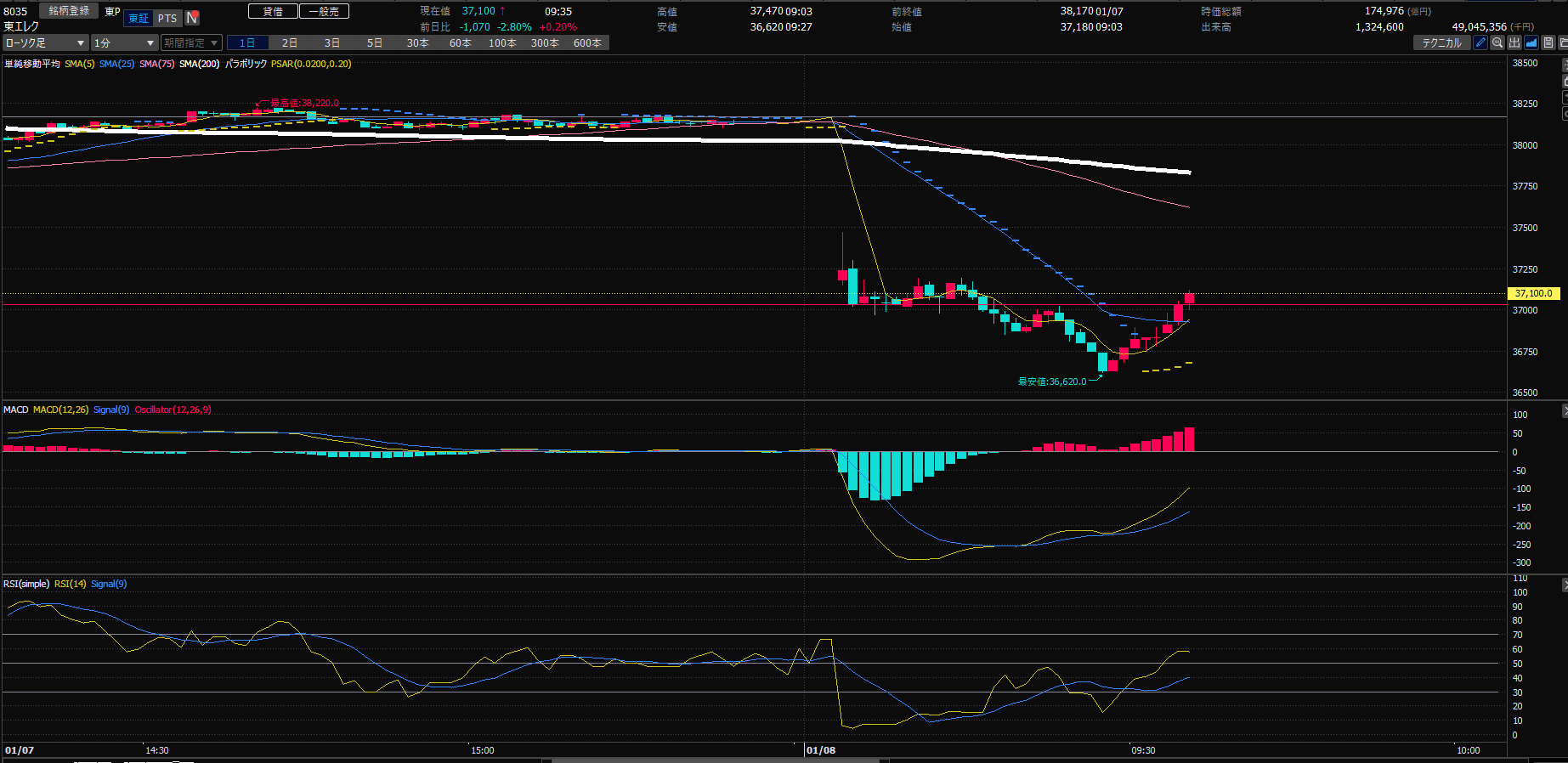
Task: Click the folder open icon
Action: click(1563, 42)
